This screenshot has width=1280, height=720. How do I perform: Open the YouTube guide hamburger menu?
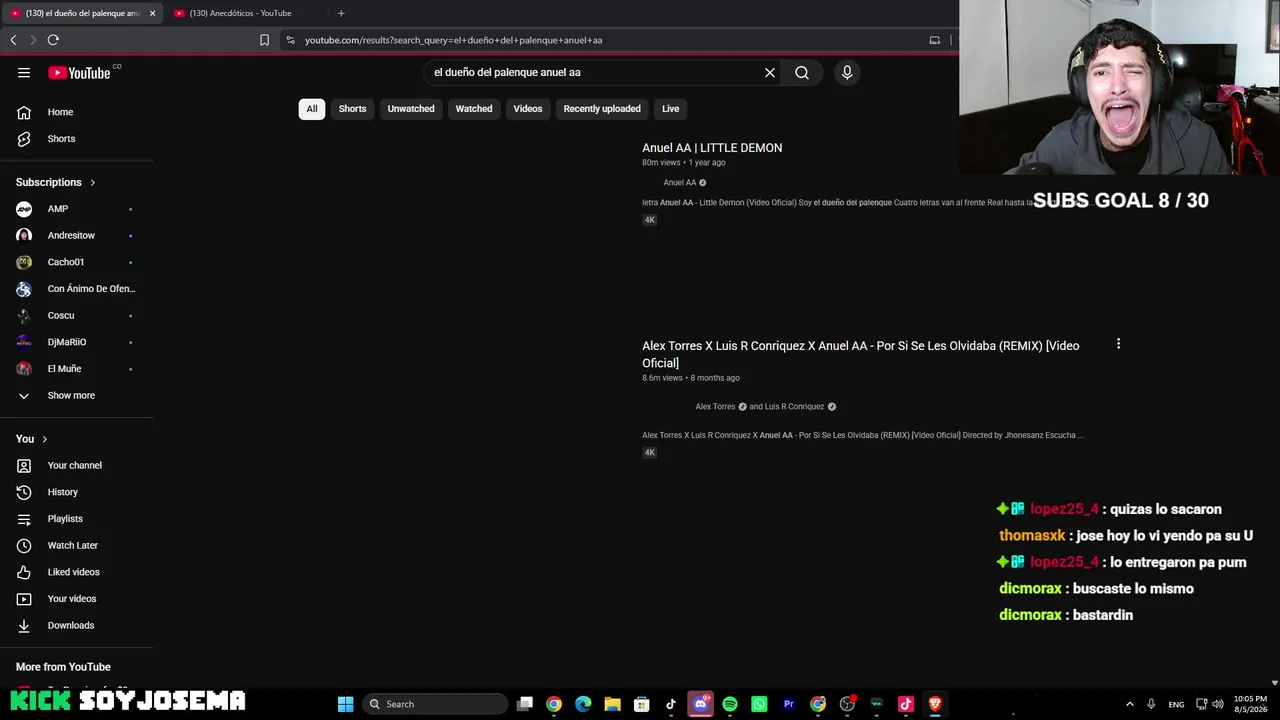tap(24, 72)
